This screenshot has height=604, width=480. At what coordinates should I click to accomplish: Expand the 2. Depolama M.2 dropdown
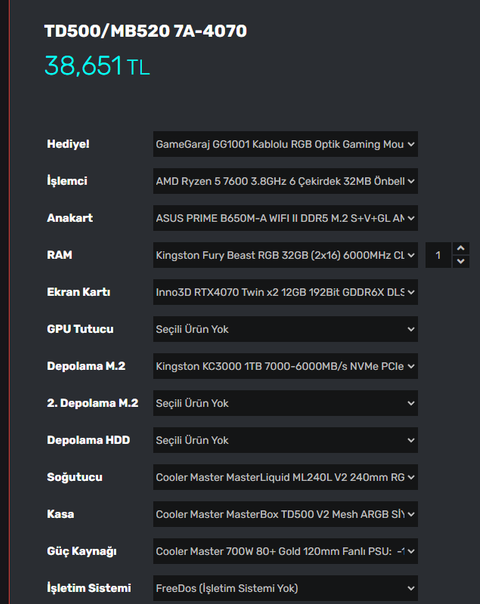click(285, 403)
